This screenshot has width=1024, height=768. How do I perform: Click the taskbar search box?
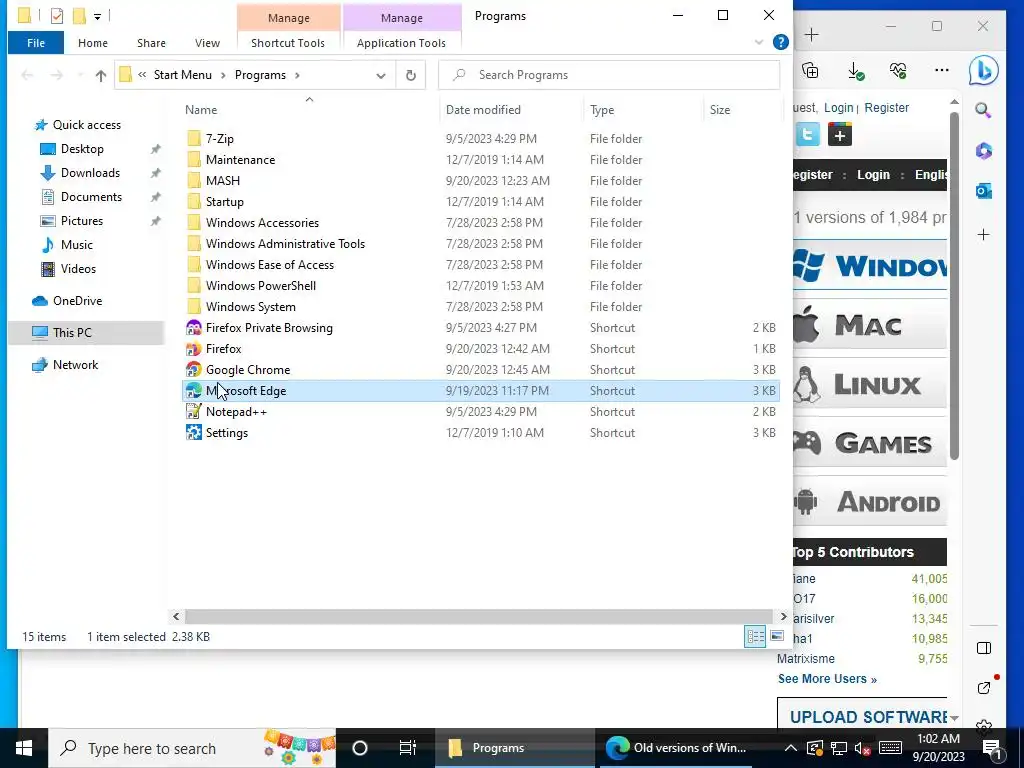[x=193, y=748]
